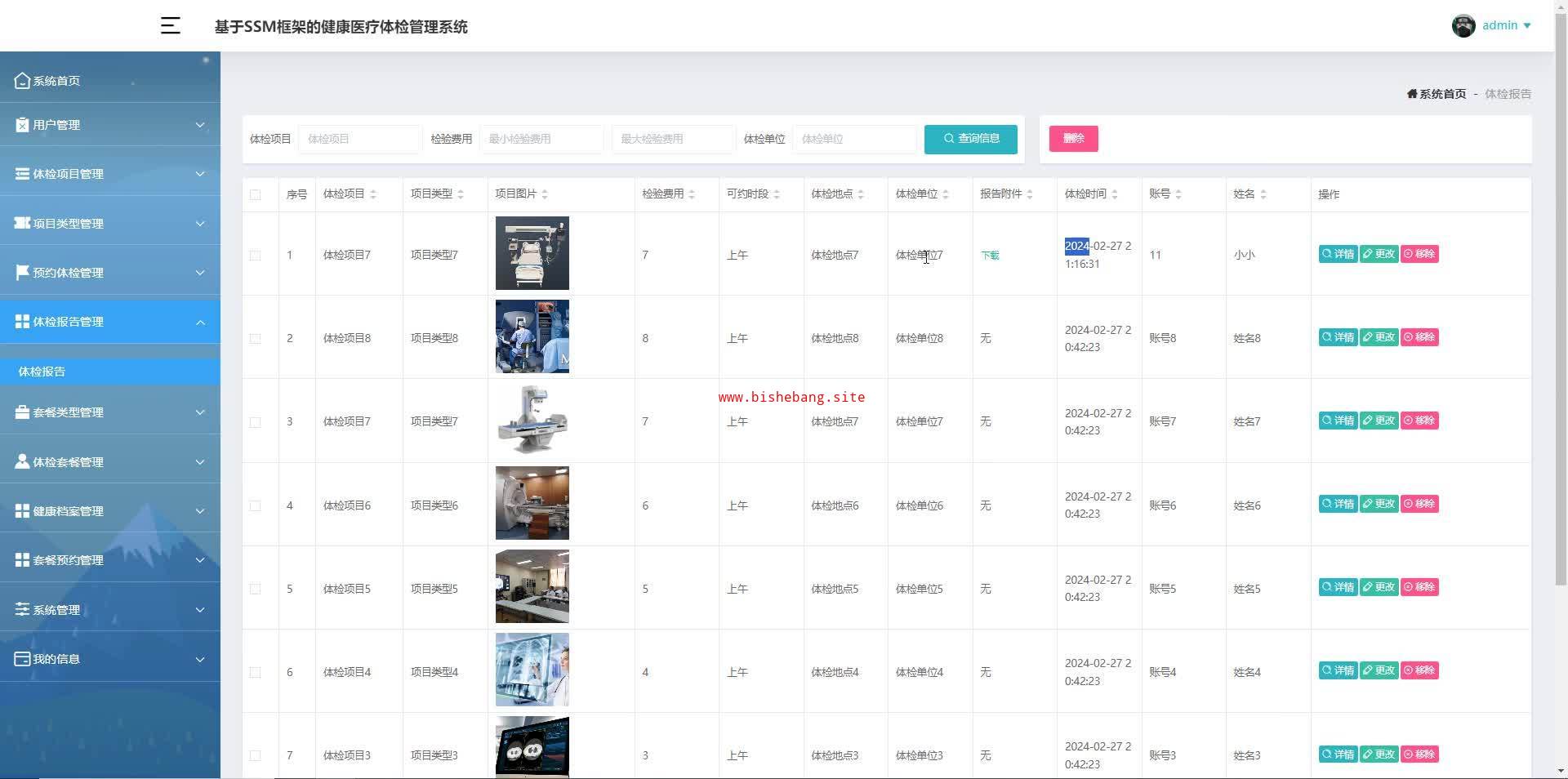Viewport: 1568px width, 779px height.
Task: Check the row 5 checkbox for 姓名5
Action: click(x=256, y=589)
